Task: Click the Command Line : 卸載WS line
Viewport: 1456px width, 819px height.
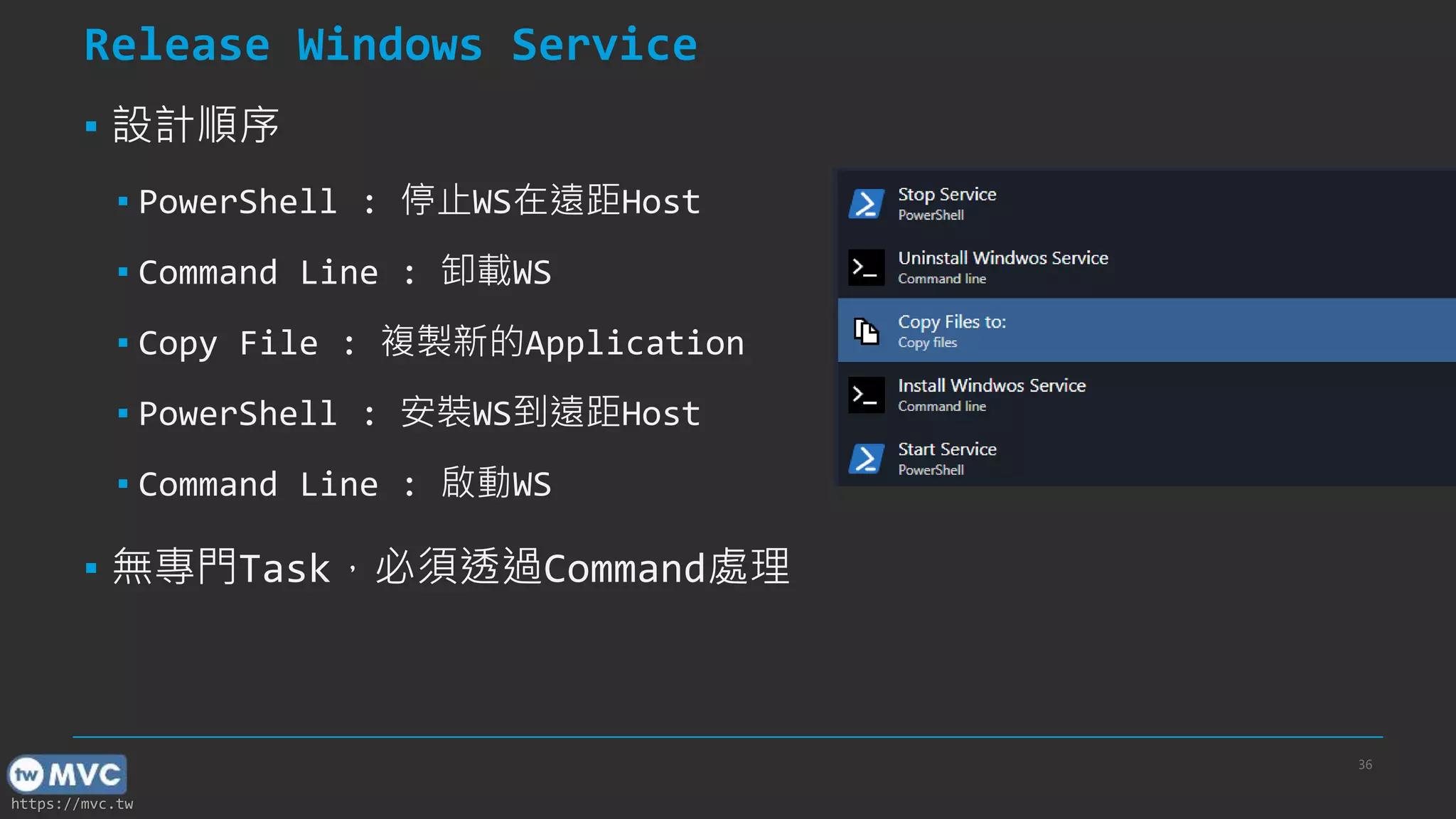Action: (345, 272)
